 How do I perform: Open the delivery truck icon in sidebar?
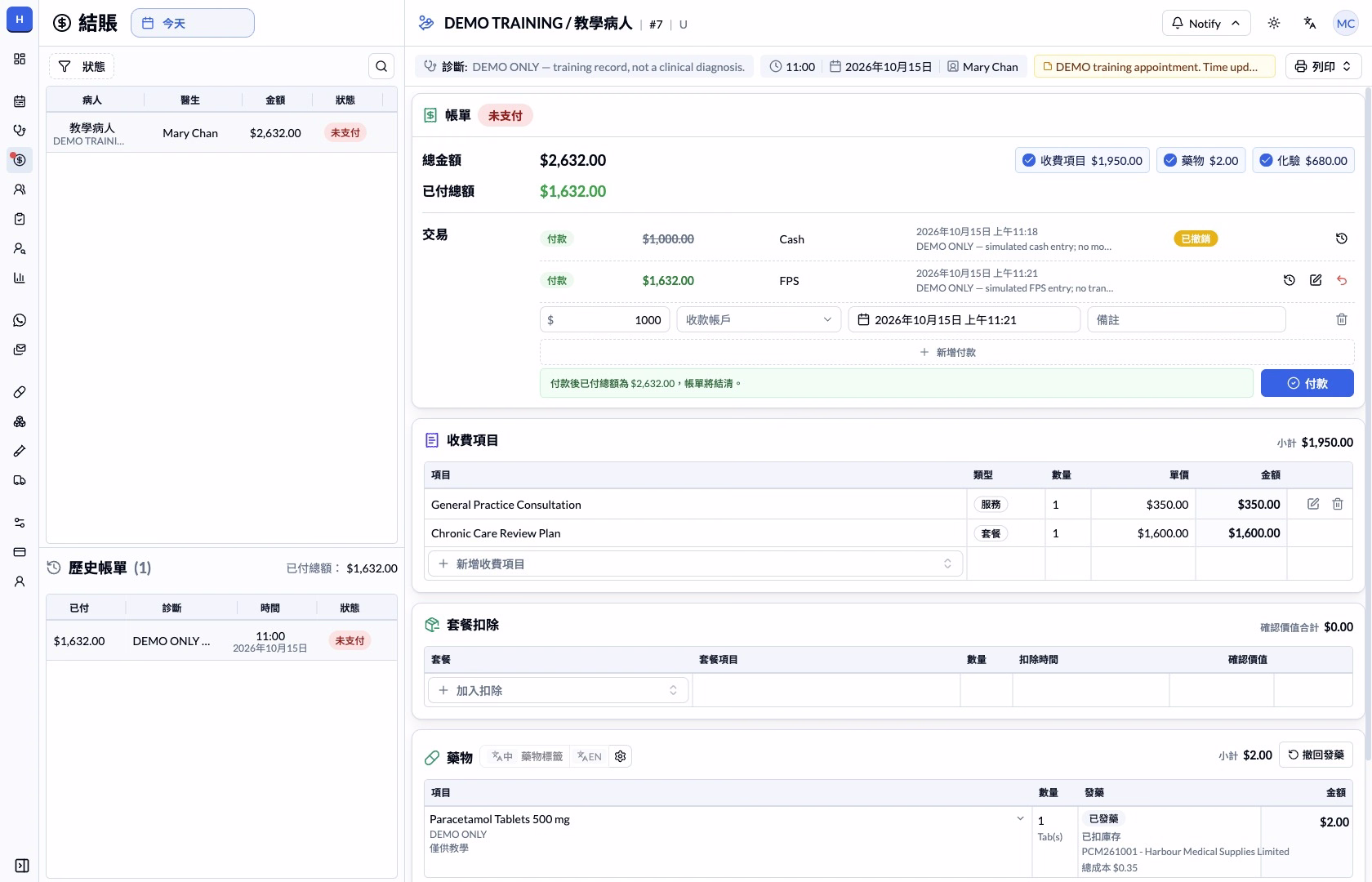pos(20,480)
